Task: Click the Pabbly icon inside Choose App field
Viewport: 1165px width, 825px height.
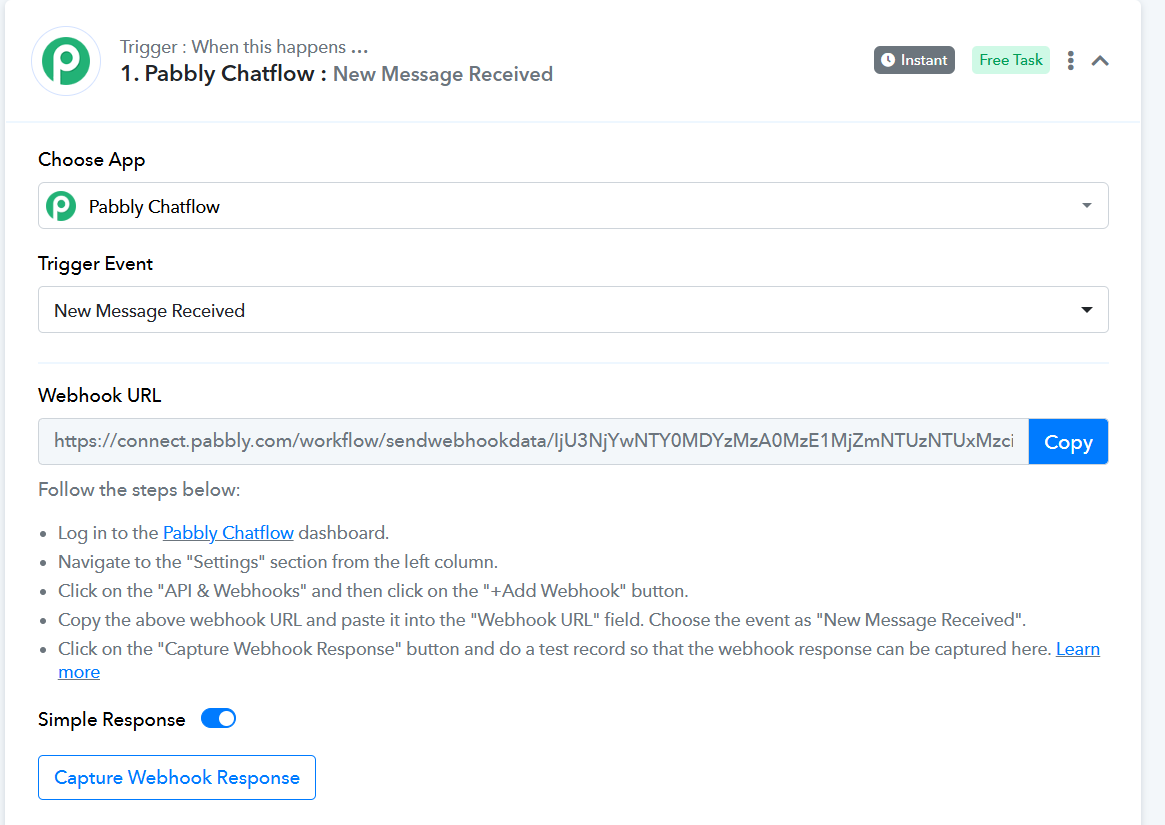Action: [x=61, y=206]
